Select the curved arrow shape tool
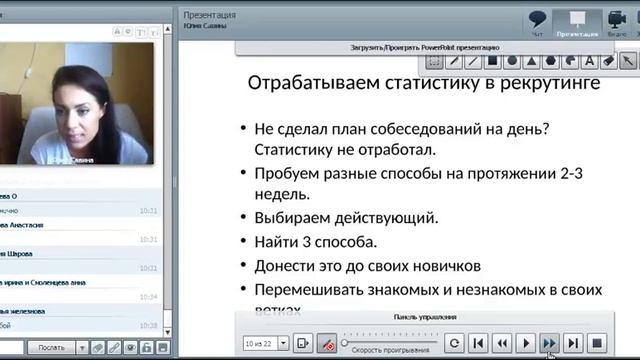This screenshot has height=360, width=640. coord(570,61)
